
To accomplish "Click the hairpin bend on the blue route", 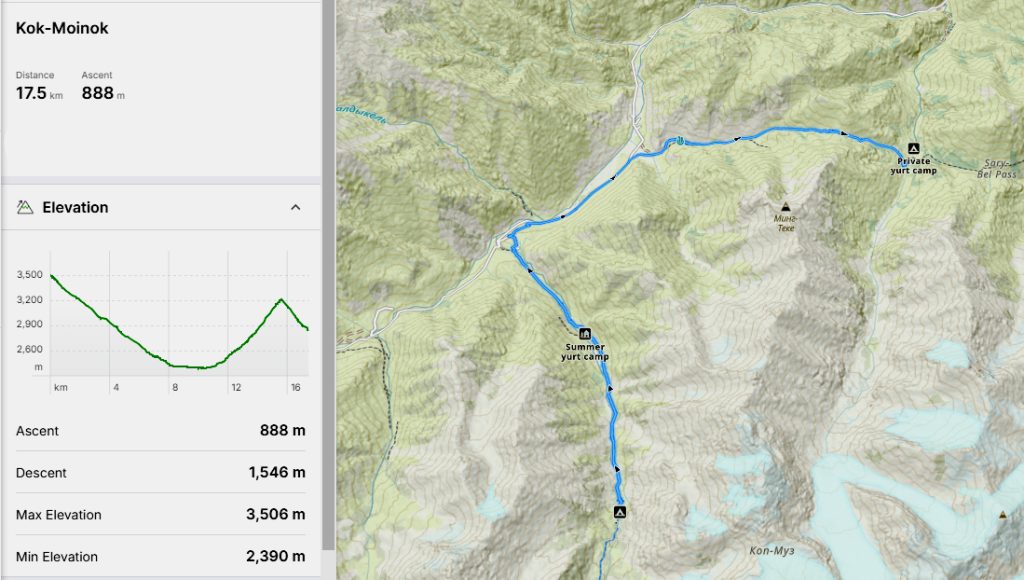I will coord(509,239).
